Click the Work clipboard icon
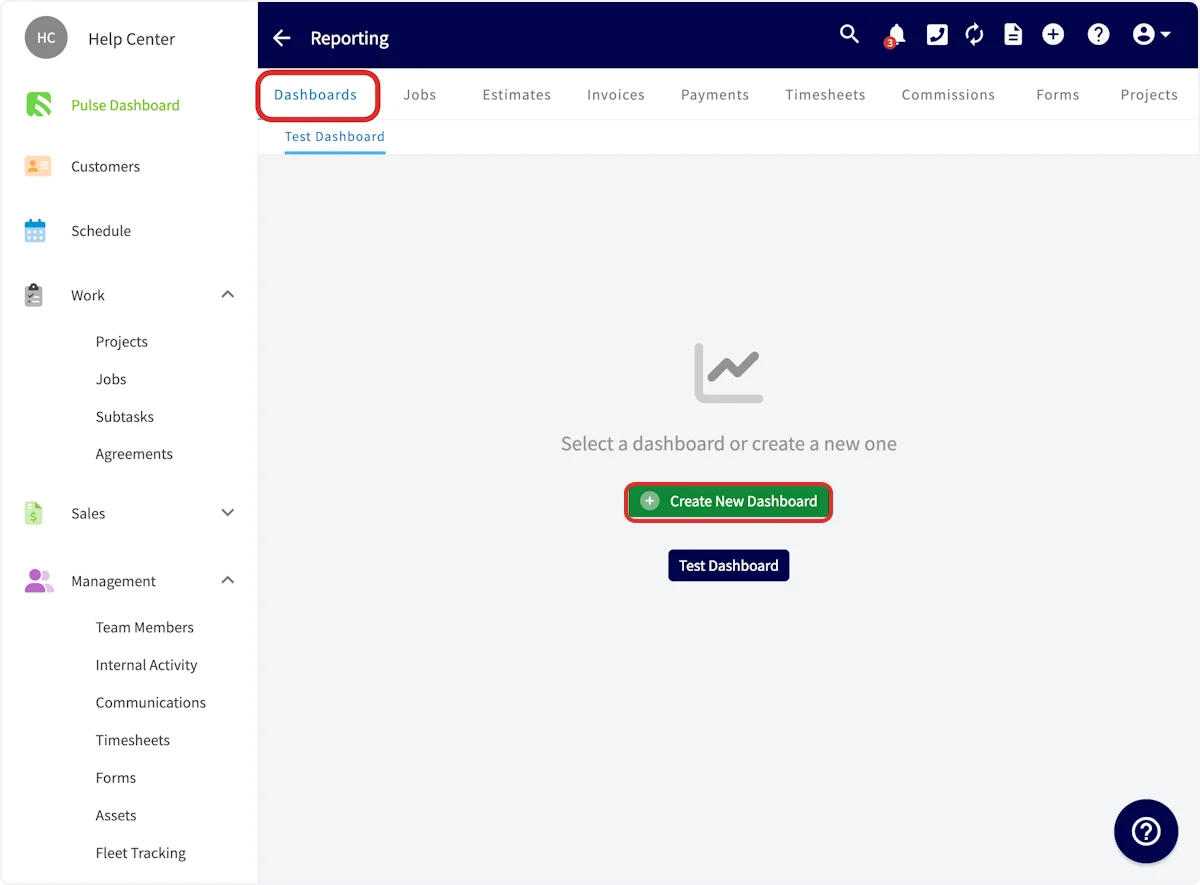 click(x=34, y=295)
